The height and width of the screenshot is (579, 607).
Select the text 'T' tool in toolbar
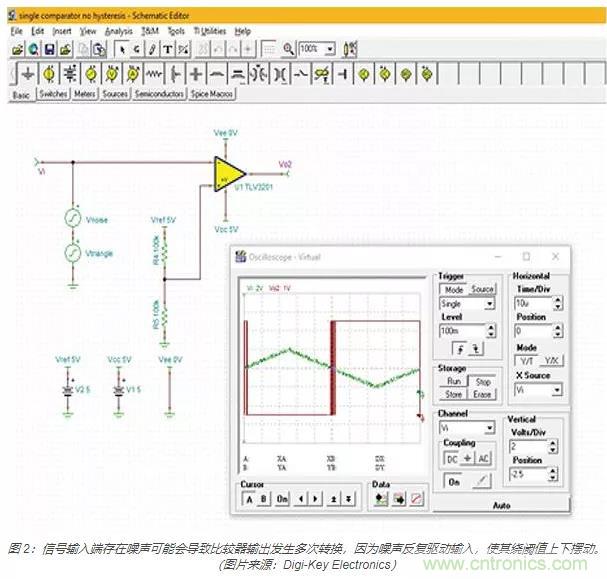click(168, 48)
